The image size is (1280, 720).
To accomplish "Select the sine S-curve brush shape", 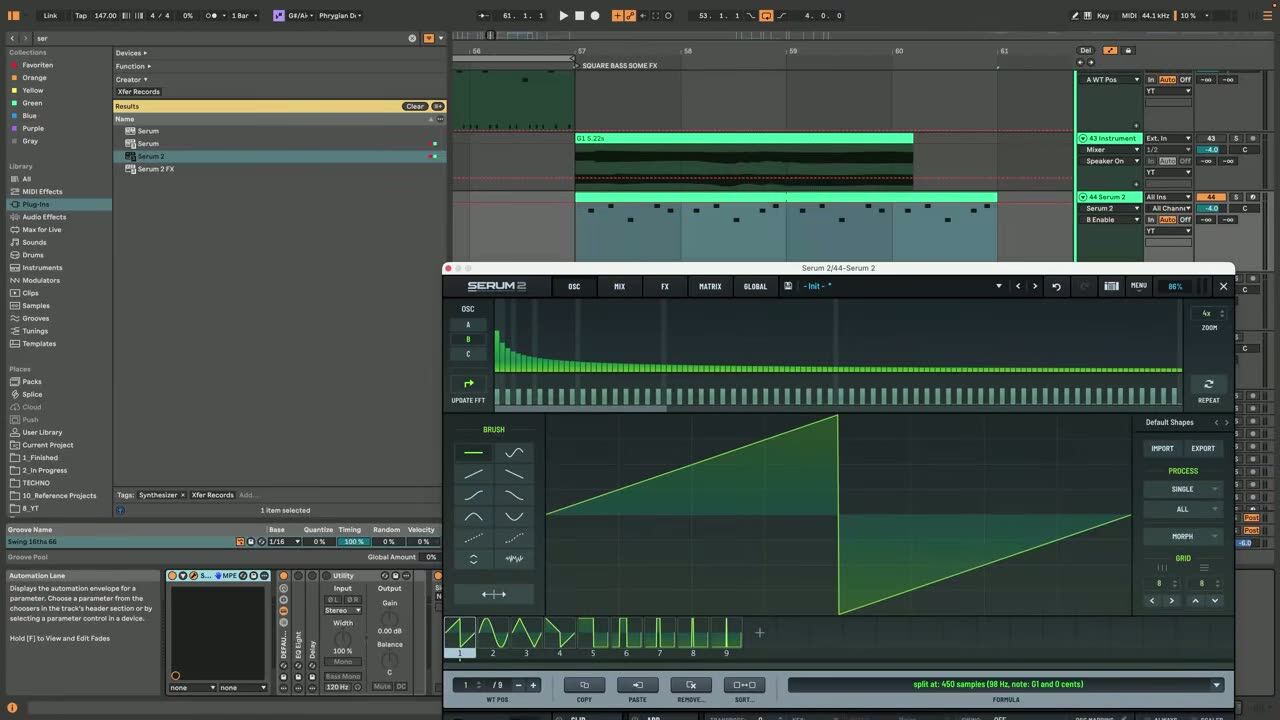I will pos(514,452).
